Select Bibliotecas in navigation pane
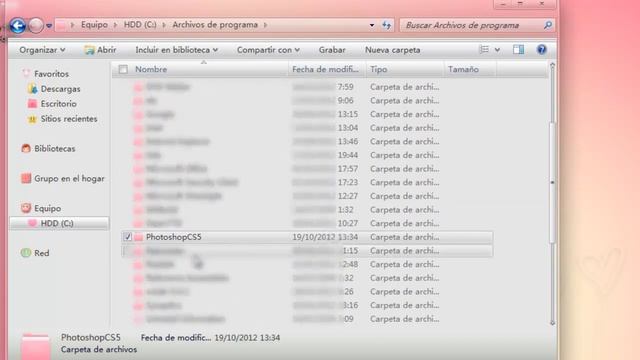640x360 pixels. tap(55, 149)
